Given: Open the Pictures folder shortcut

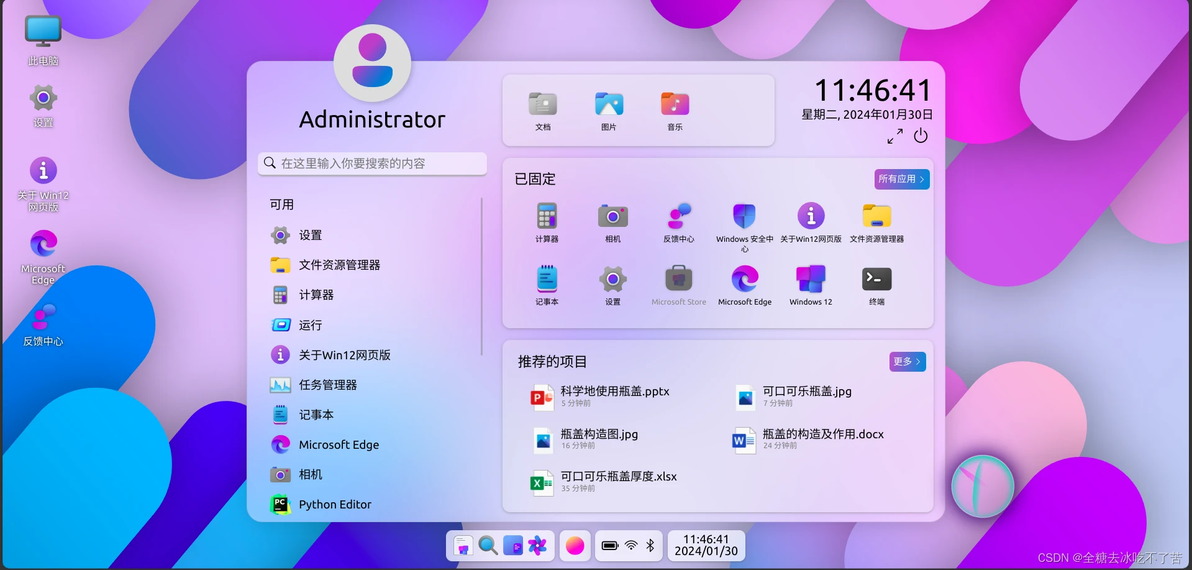Looking at the screenshot, I should pyautogui.click(x=609, y=111).
